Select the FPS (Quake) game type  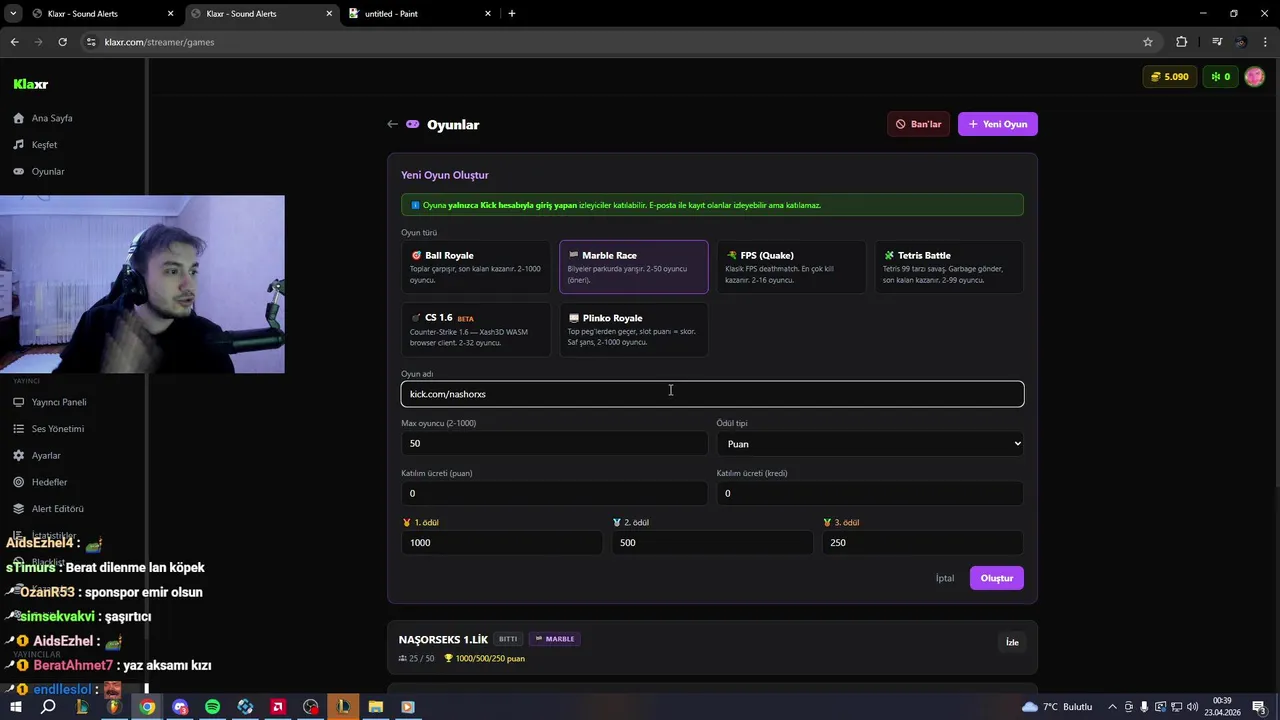pos(791,267)
